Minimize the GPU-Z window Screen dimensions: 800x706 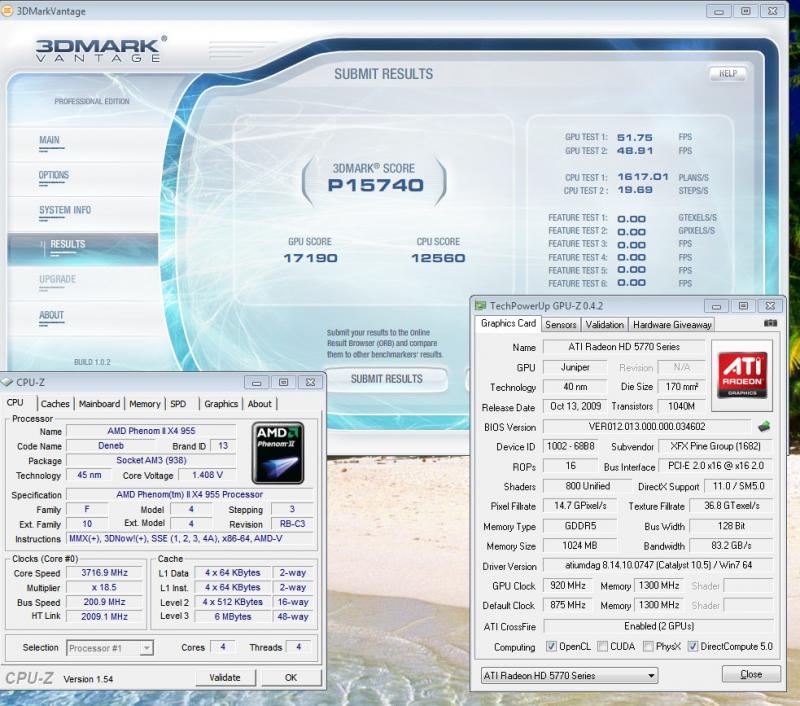tap(716, 306)
